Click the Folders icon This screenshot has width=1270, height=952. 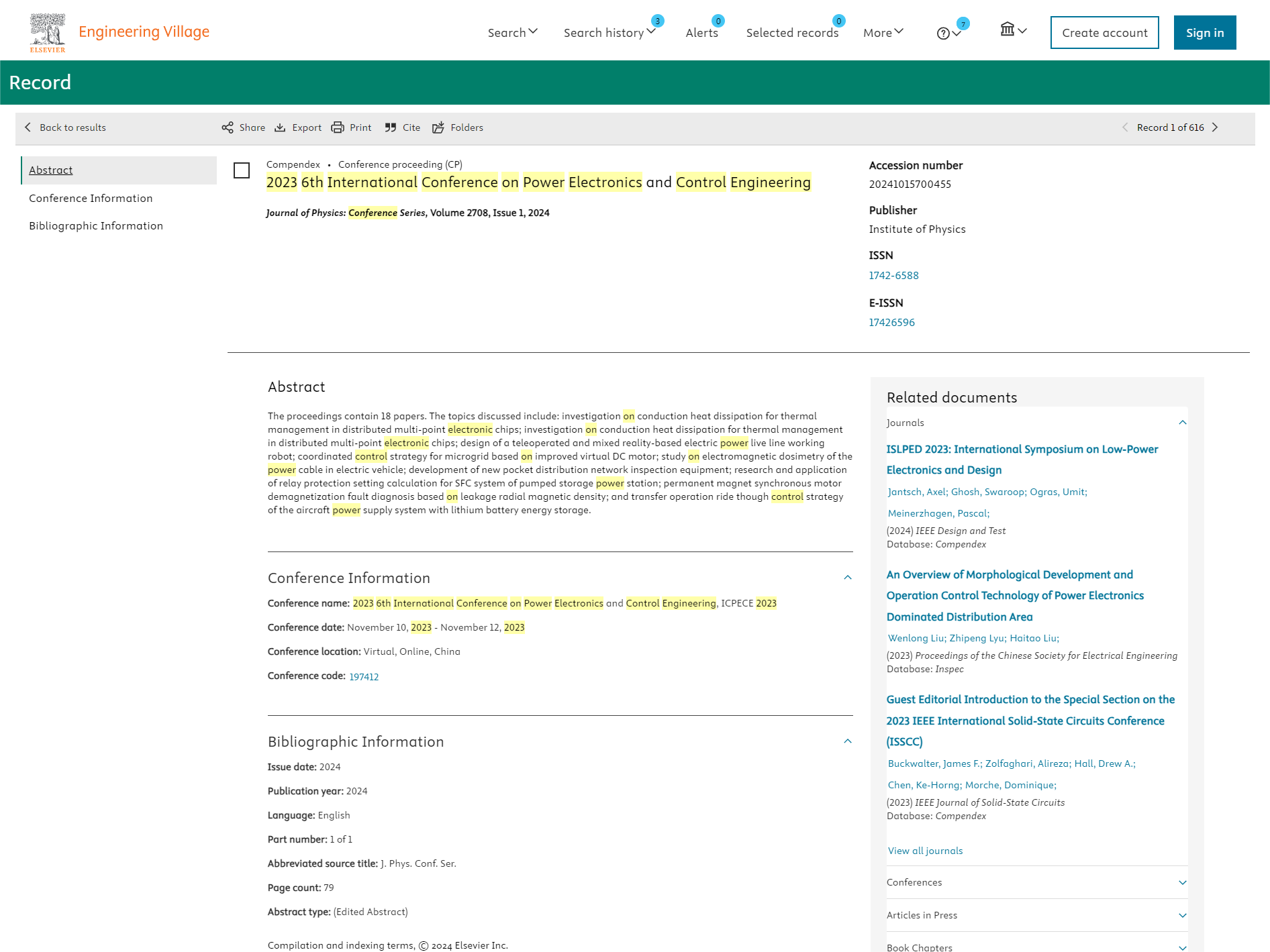[438, 127]
